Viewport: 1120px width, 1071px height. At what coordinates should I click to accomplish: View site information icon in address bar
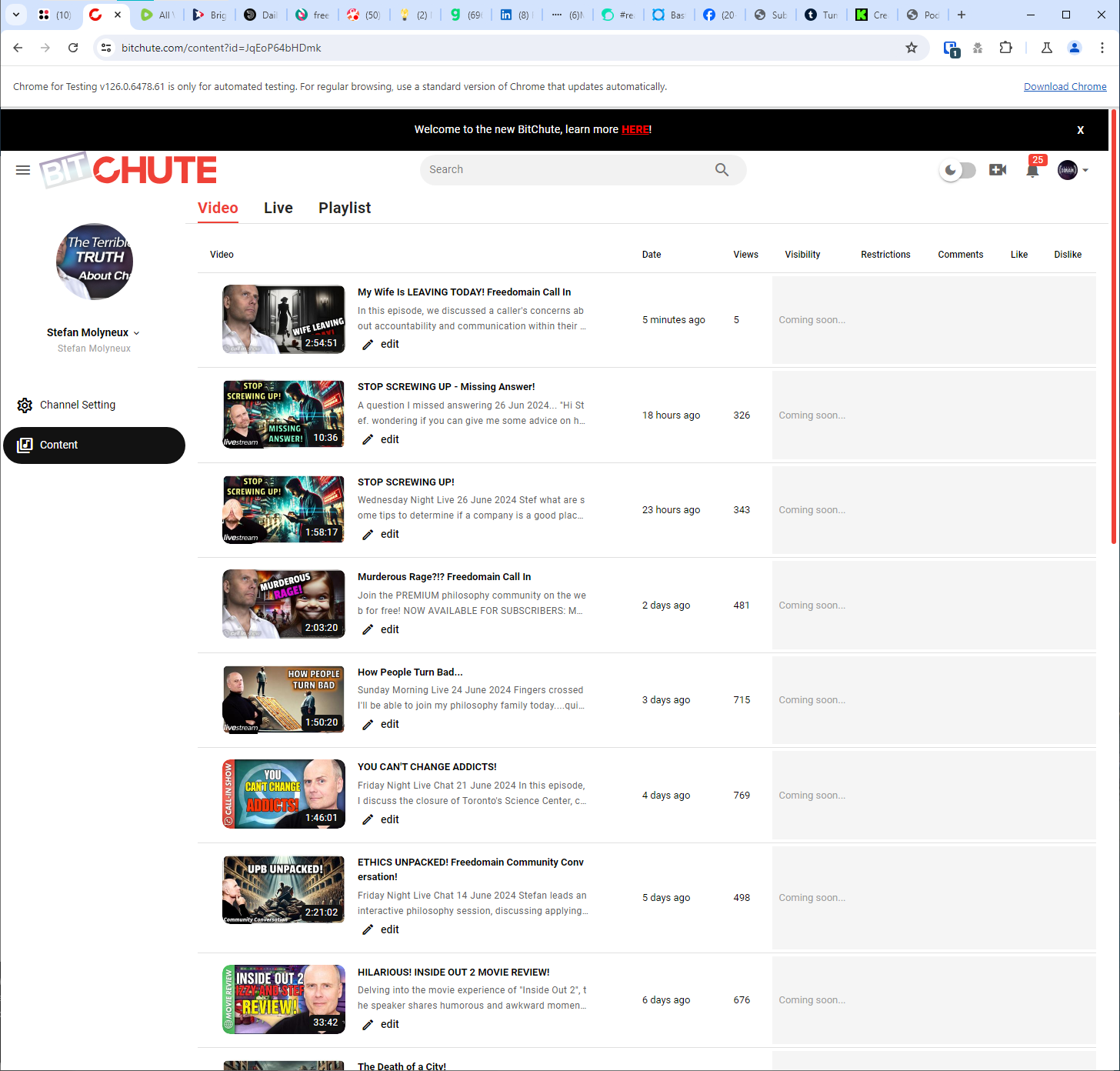pos(106,48)
